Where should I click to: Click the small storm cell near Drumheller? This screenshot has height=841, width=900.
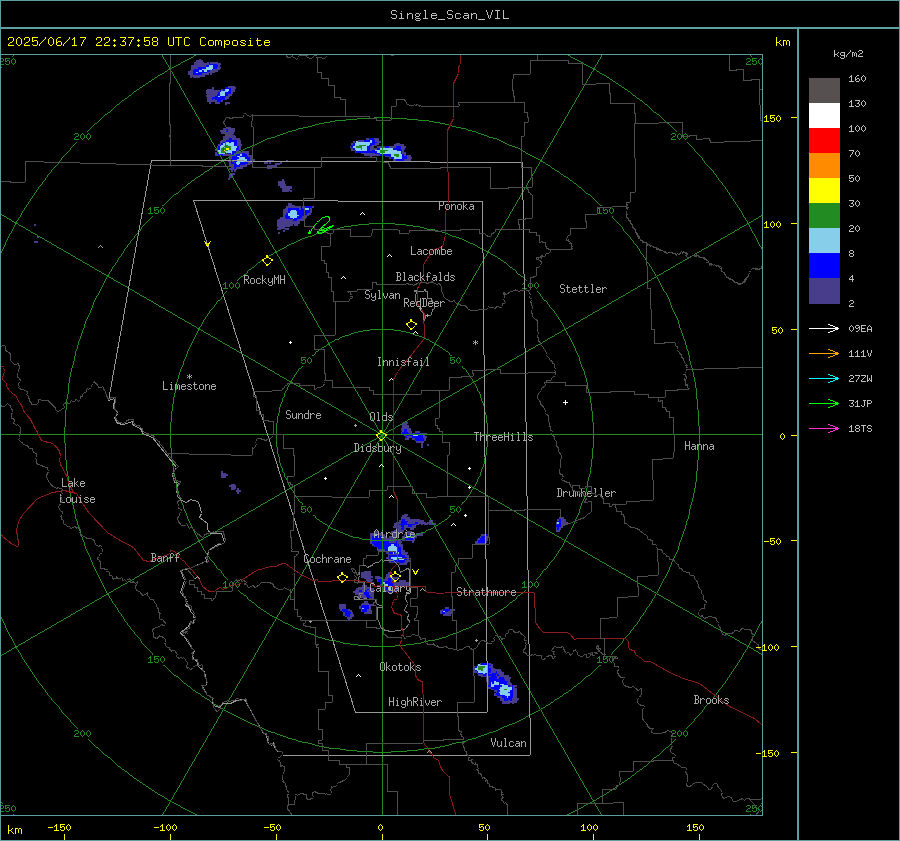click(x=561, y=524)
